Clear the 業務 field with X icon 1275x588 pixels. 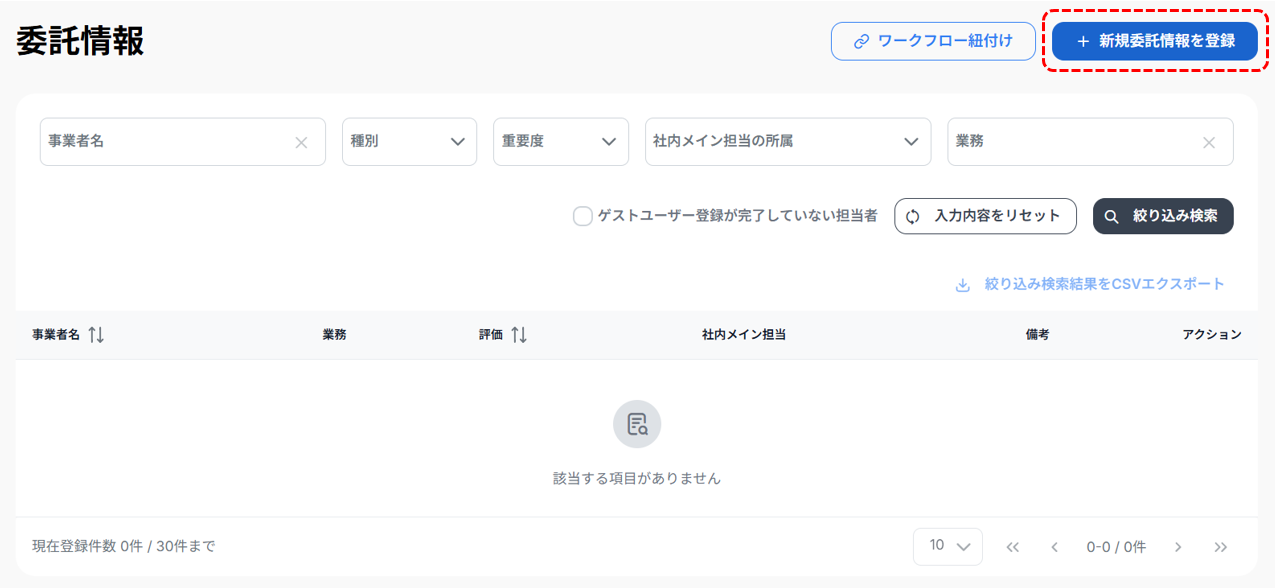pos(1208,143)
